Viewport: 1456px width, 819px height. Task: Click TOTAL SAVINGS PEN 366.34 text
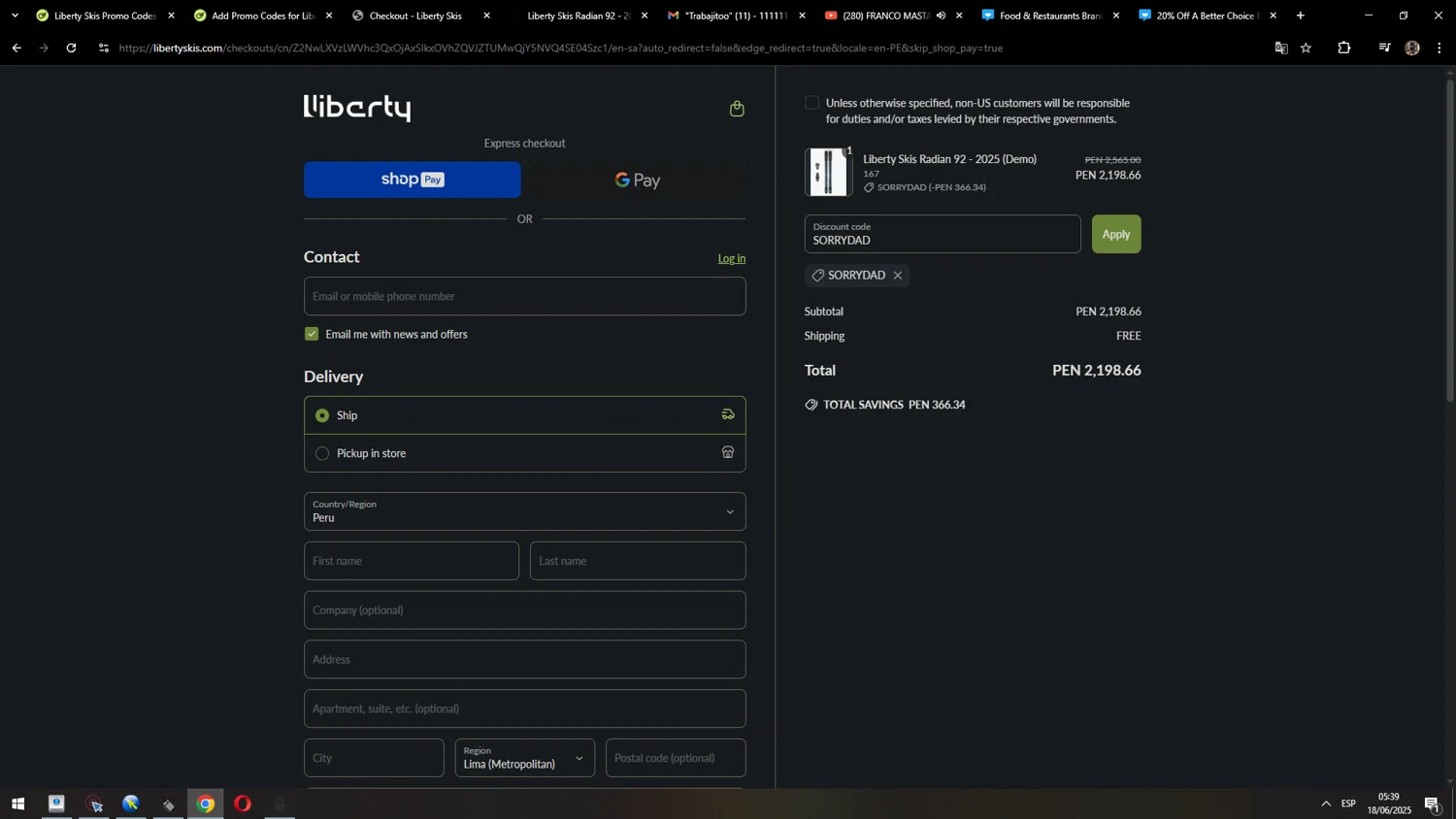click(894, 405)
